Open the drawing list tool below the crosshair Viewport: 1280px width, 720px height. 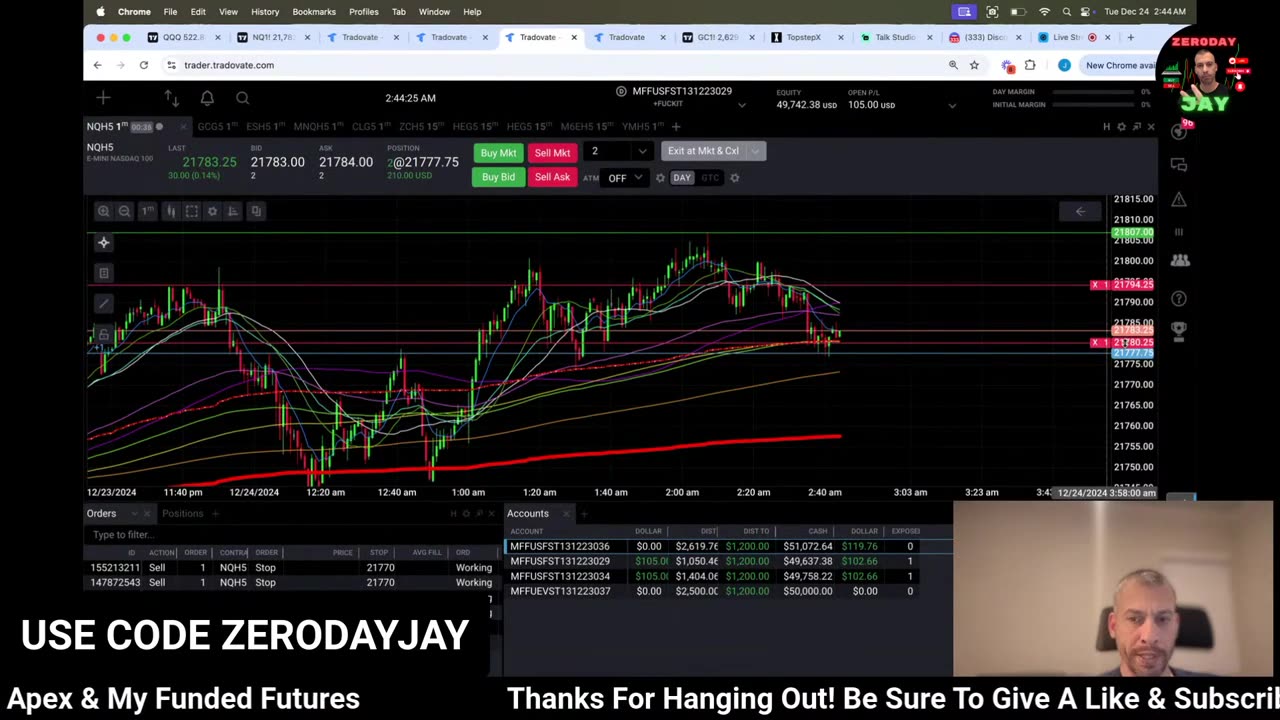pyautogui.click(x=103, y=273)
